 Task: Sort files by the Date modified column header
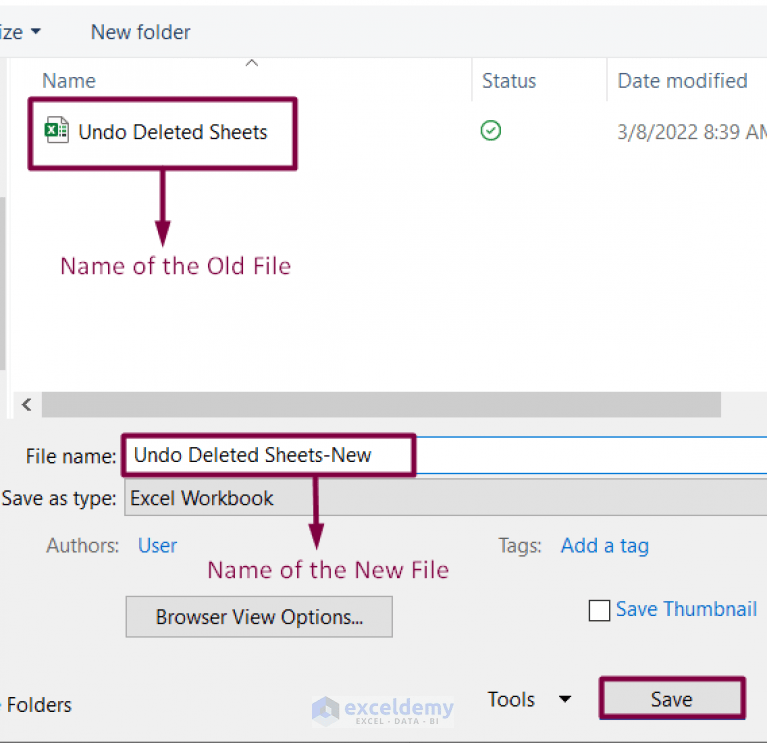(682, 81)
